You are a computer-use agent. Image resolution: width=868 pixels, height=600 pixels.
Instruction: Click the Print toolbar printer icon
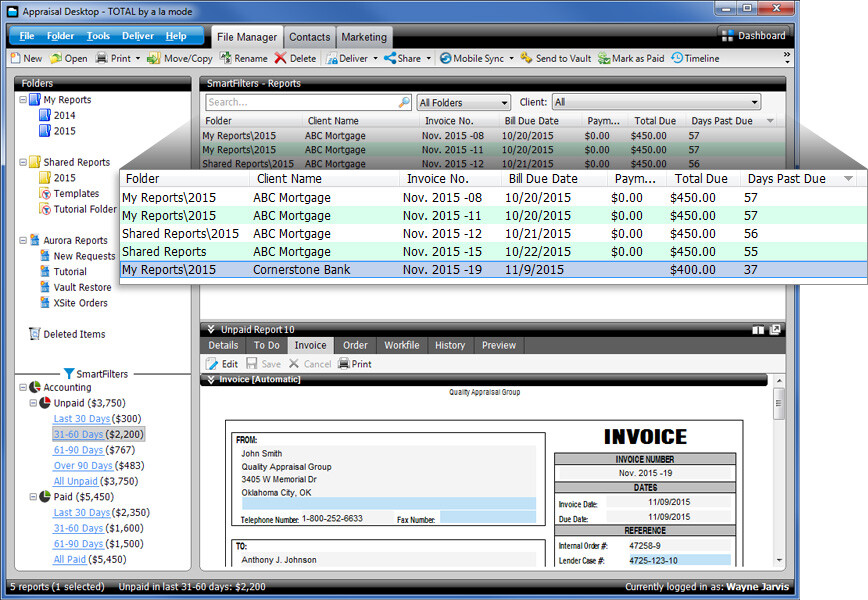[x=101, y=58]
